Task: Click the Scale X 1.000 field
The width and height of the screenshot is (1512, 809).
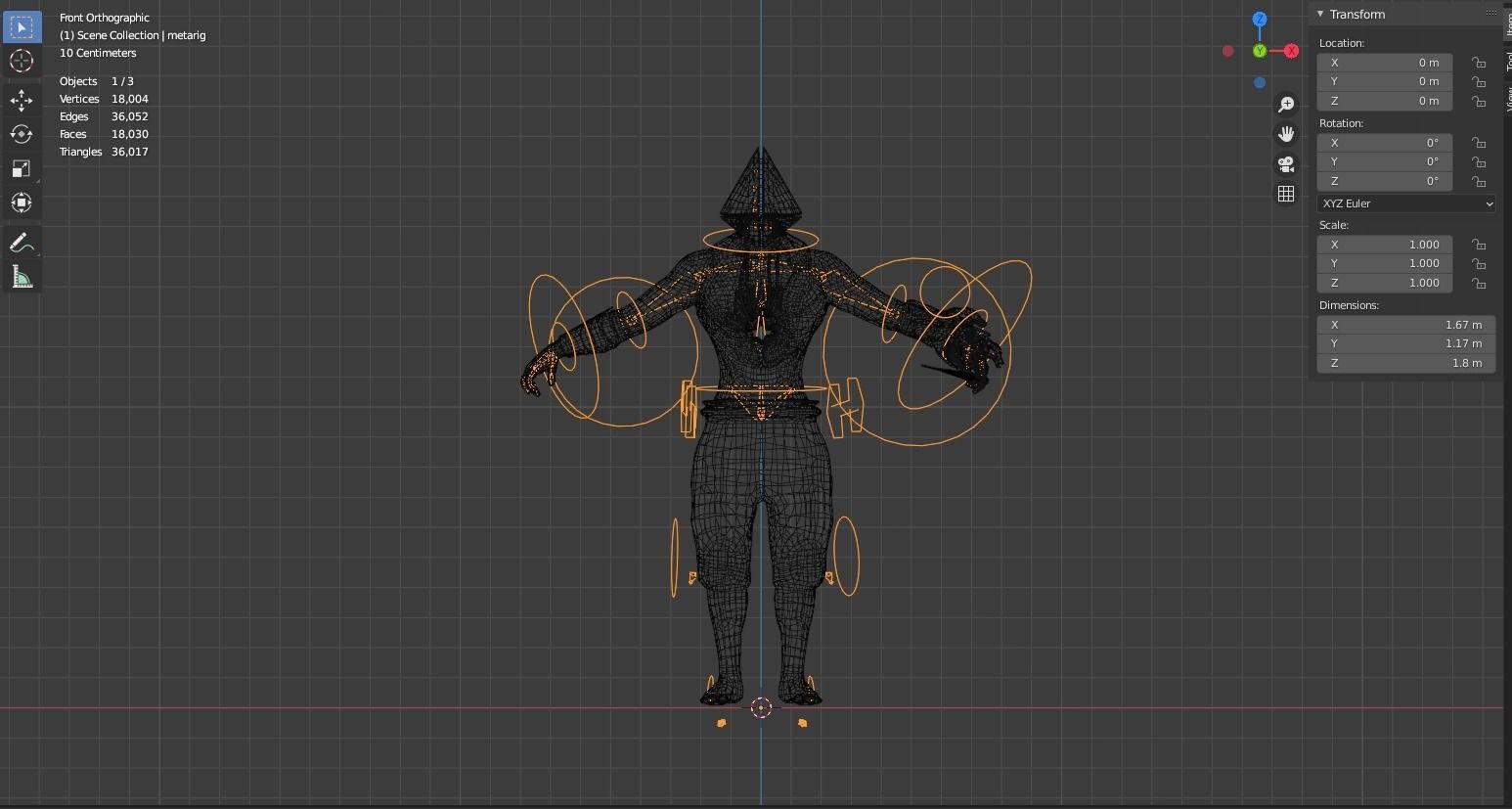Action: coord(1384,245)
